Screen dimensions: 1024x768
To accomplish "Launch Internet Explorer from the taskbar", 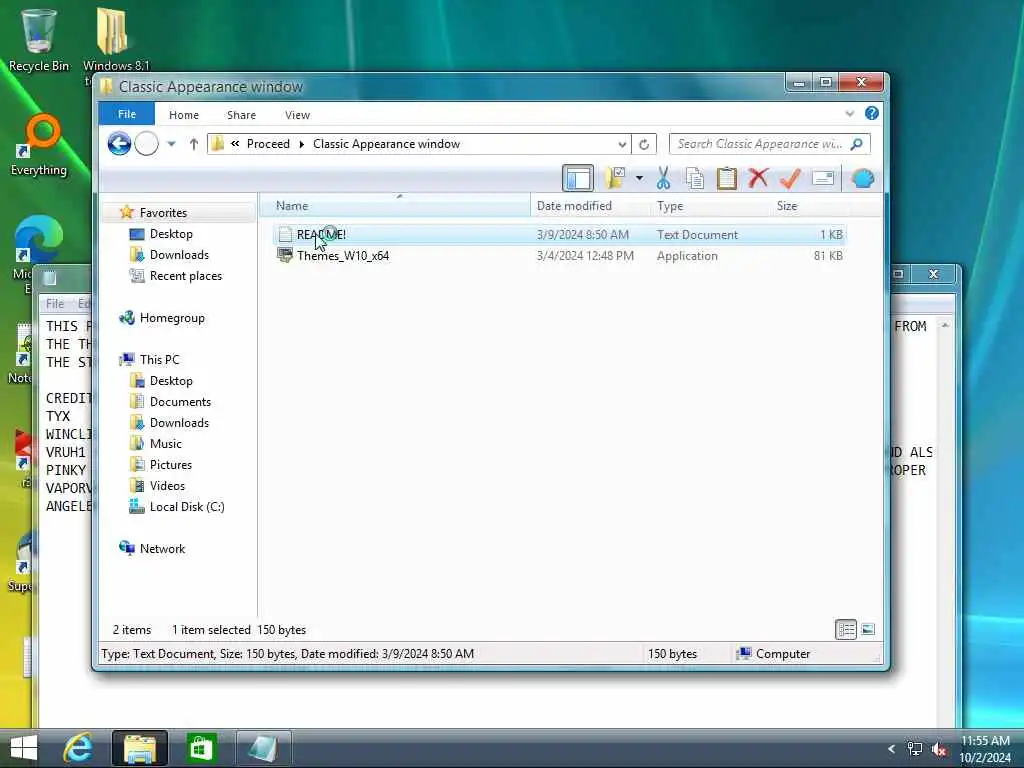I will [78, 748].
